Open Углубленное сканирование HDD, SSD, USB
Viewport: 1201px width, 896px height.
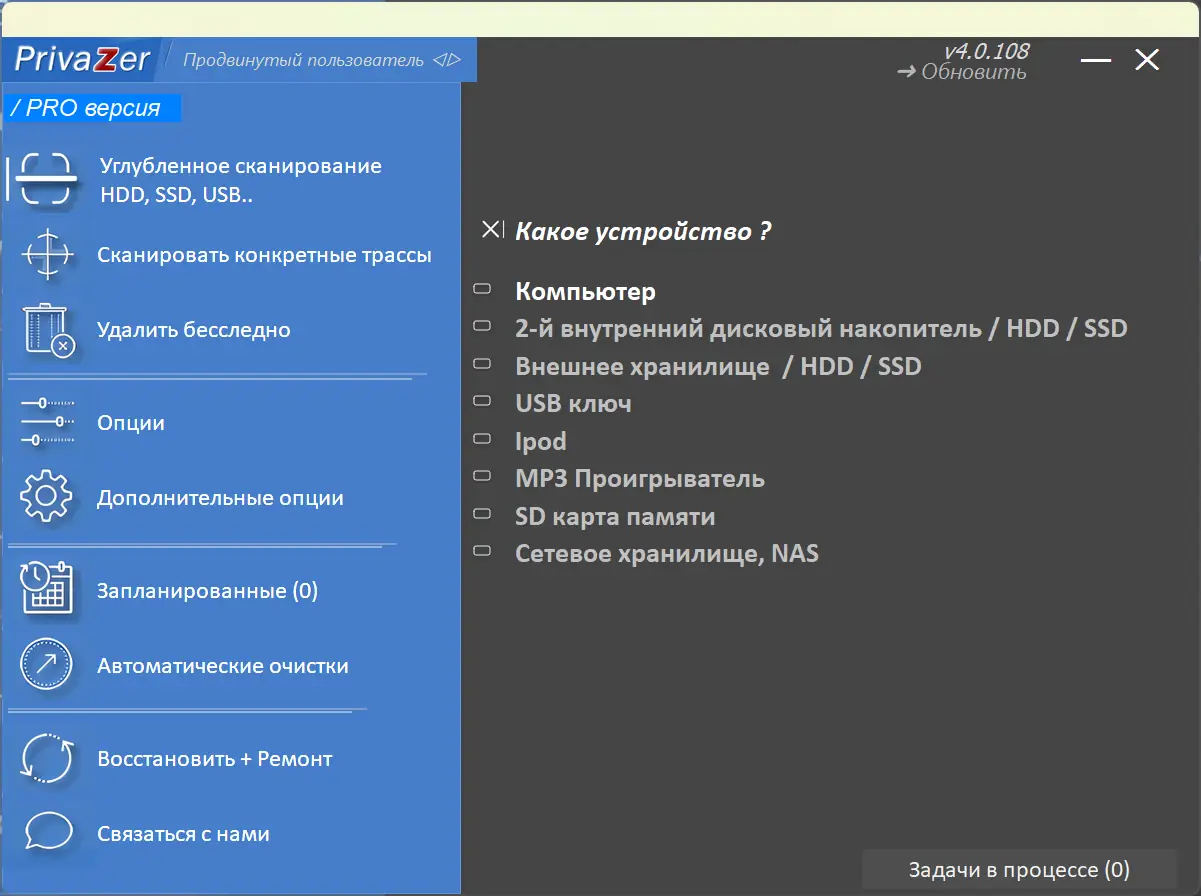coord(240,180)
